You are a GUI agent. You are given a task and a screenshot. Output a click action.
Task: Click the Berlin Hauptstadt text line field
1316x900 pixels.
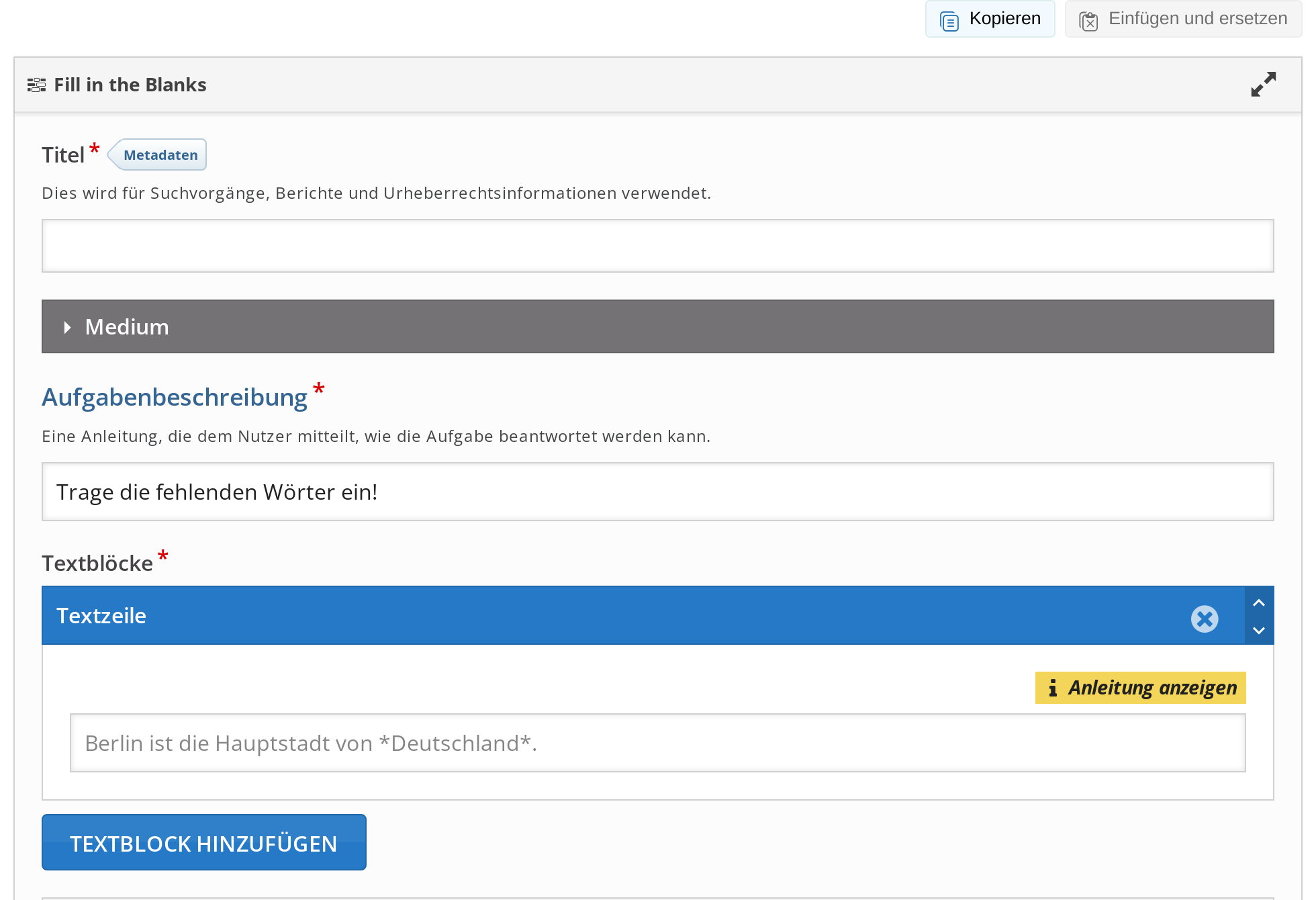point(657,743)
